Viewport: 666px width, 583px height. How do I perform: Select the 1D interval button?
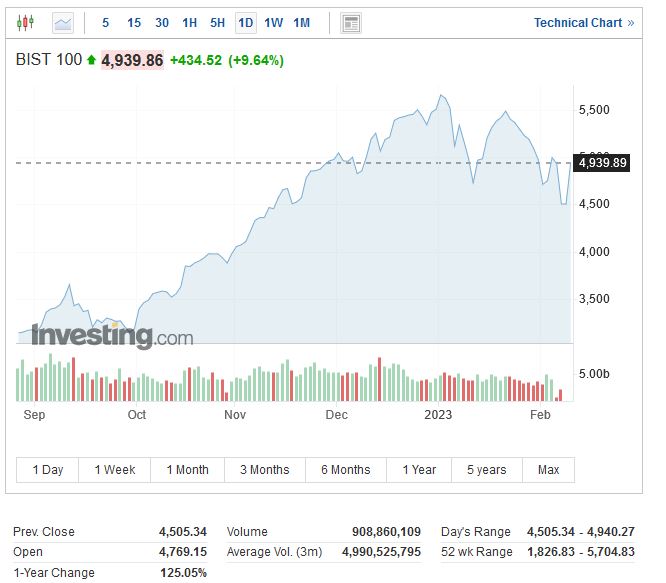click(x=245, y=22)
